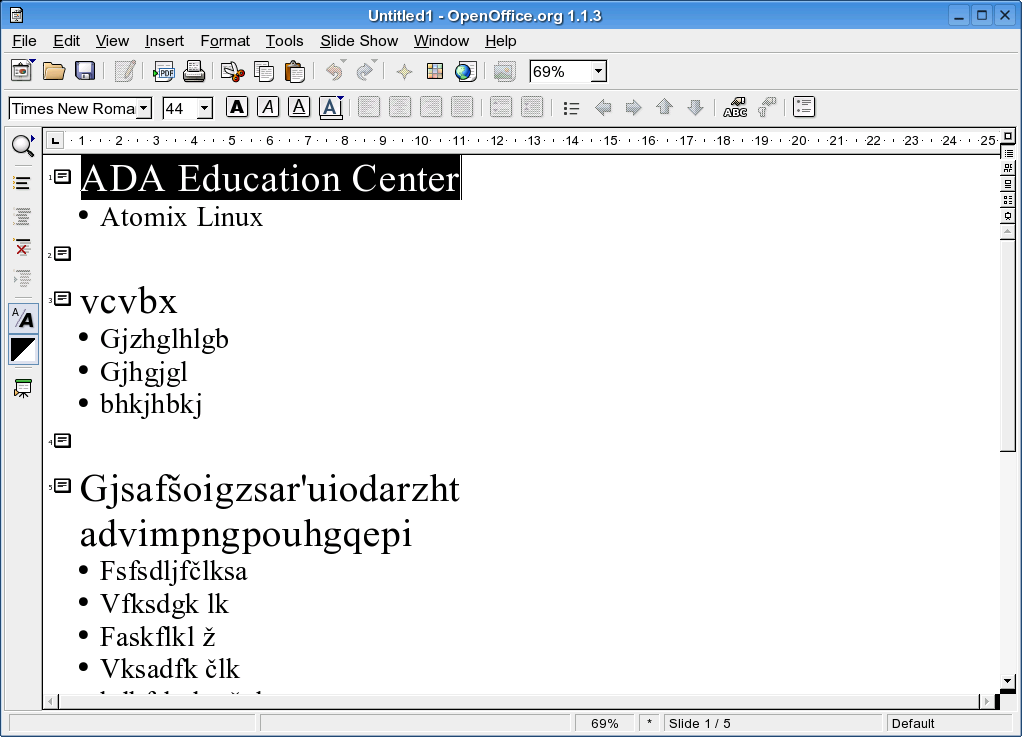Screen dimensions: 1022x737
Task: Click the slide icon beside 'vcvbx'
Action: pyautogui.click(x=62, y=298)
